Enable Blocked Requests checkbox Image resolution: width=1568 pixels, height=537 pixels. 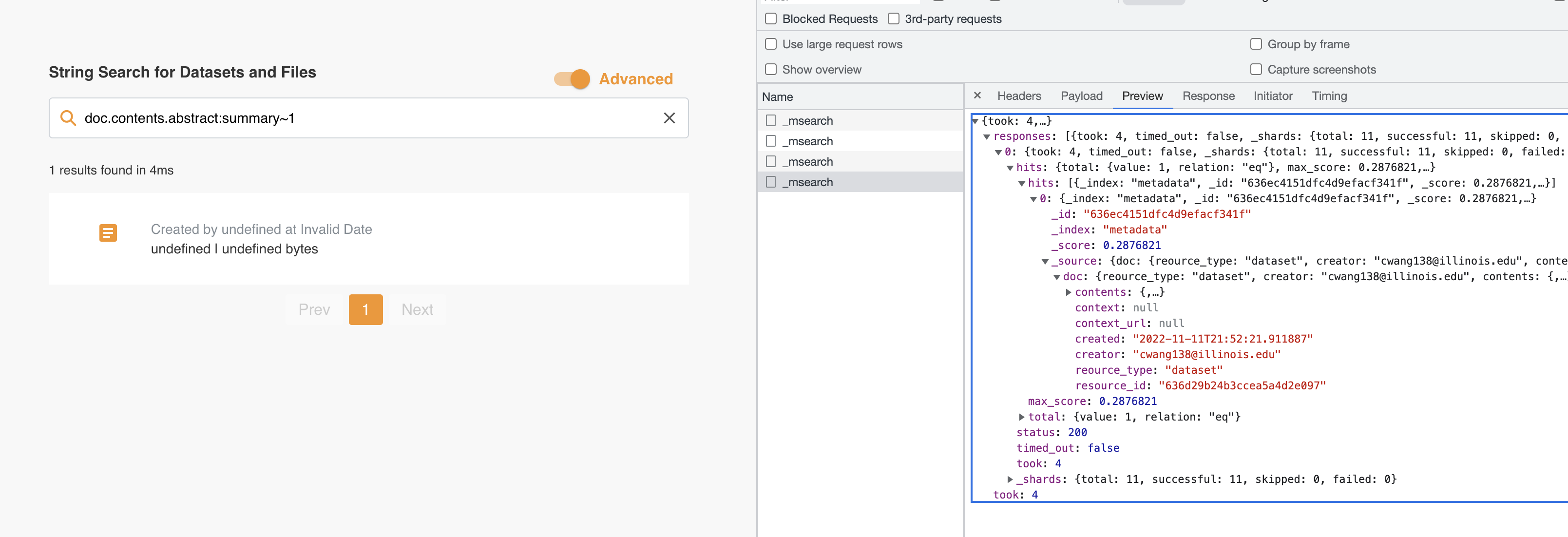771,19
